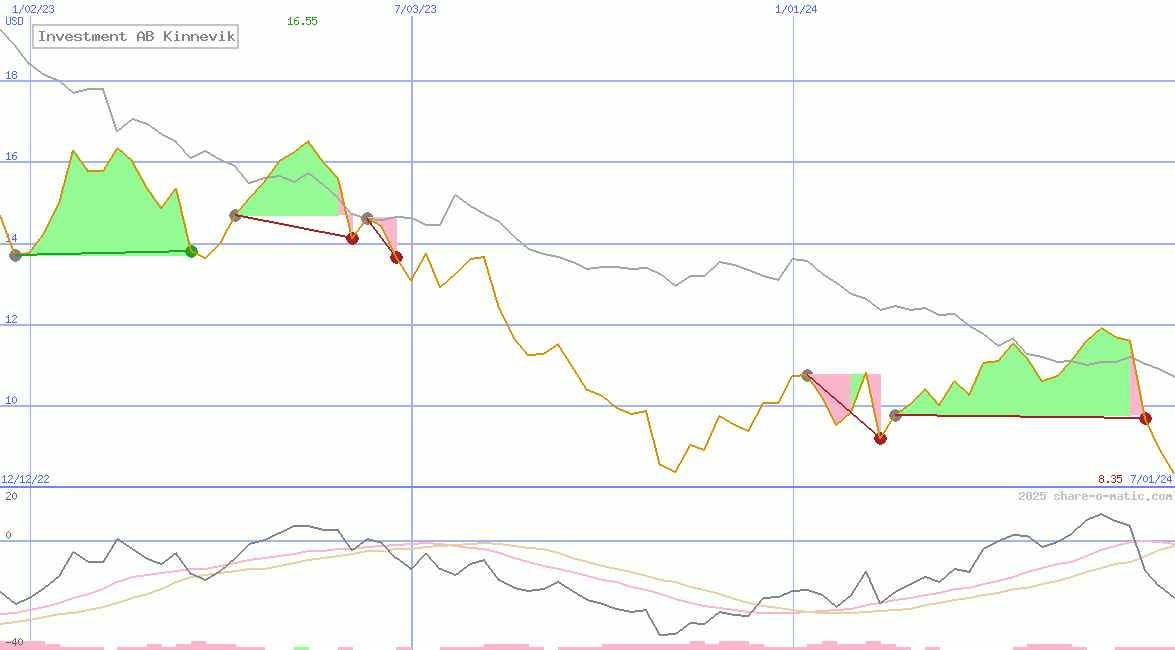Select the gray marker above the first pink wedge

pyautogui.click(x=366, y=216)
